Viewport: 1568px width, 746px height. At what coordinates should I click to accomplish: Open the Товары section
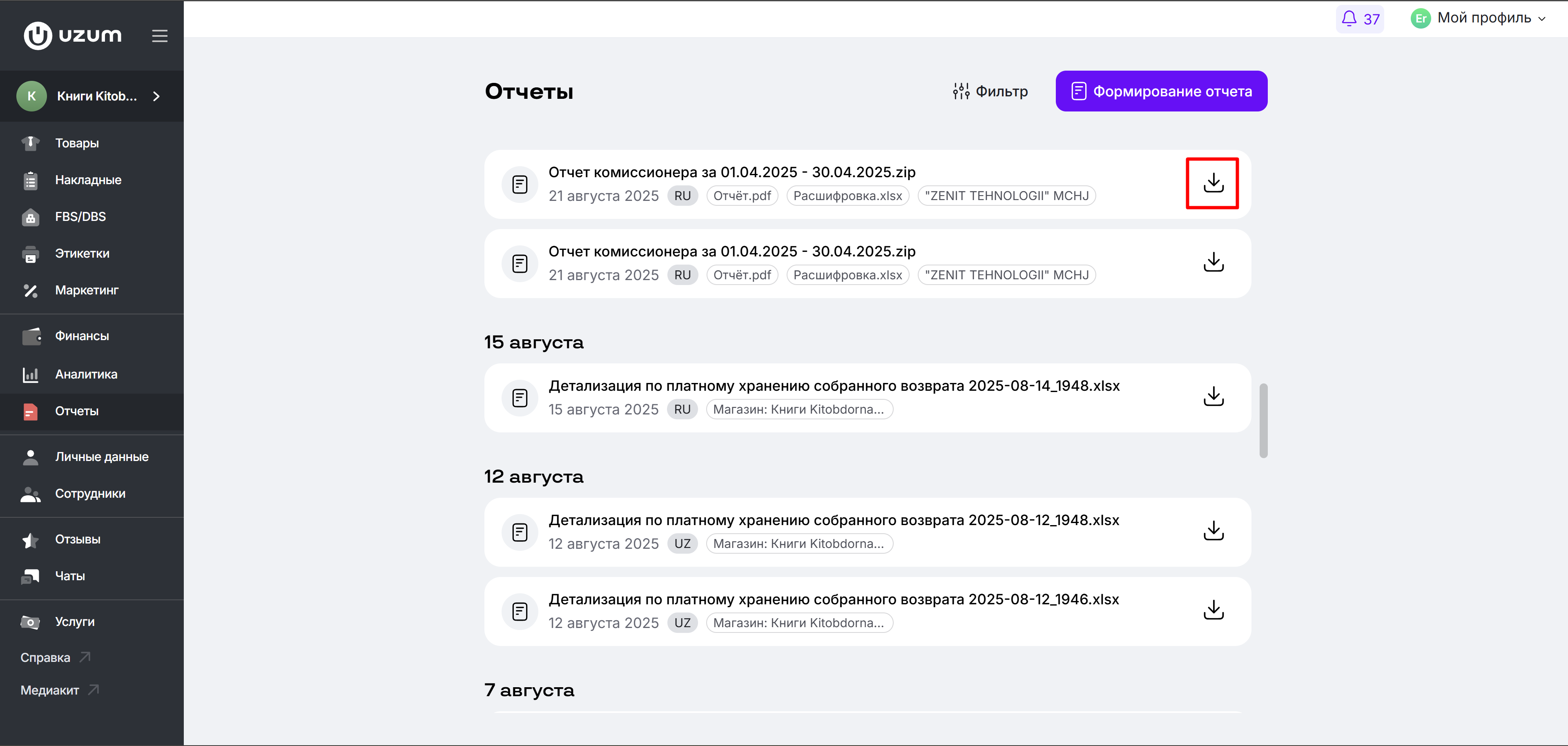[x=92, y=143]
